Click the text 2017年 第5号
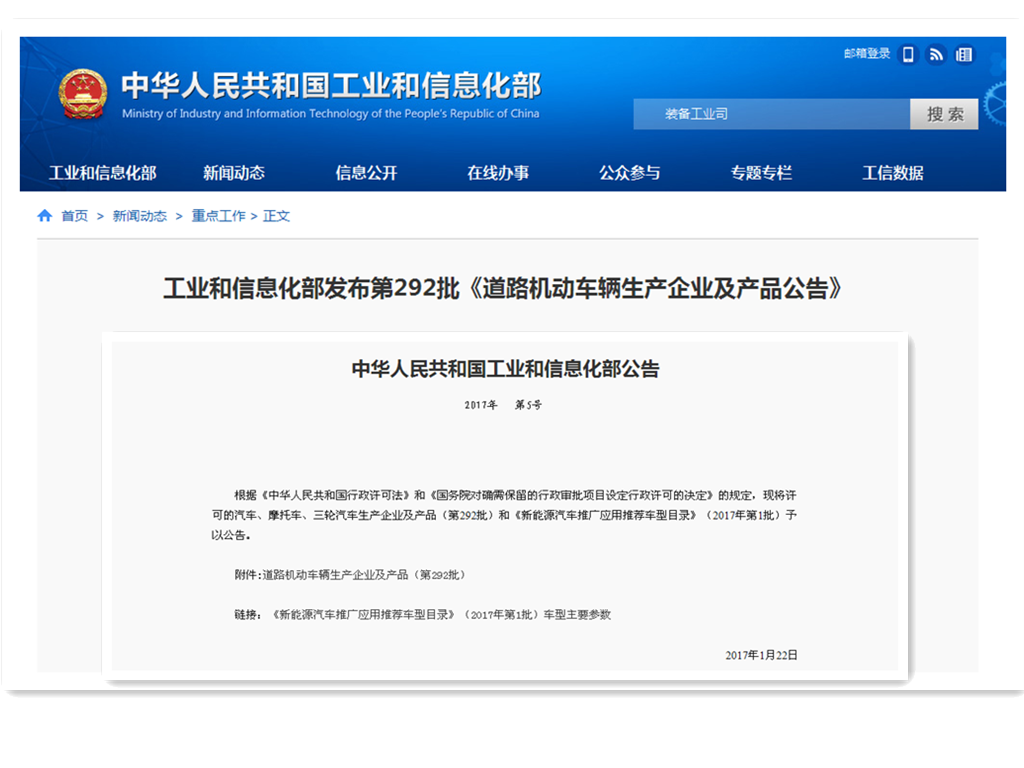The width and height of the screenshot is (1024, 768). tap(503, 405)
